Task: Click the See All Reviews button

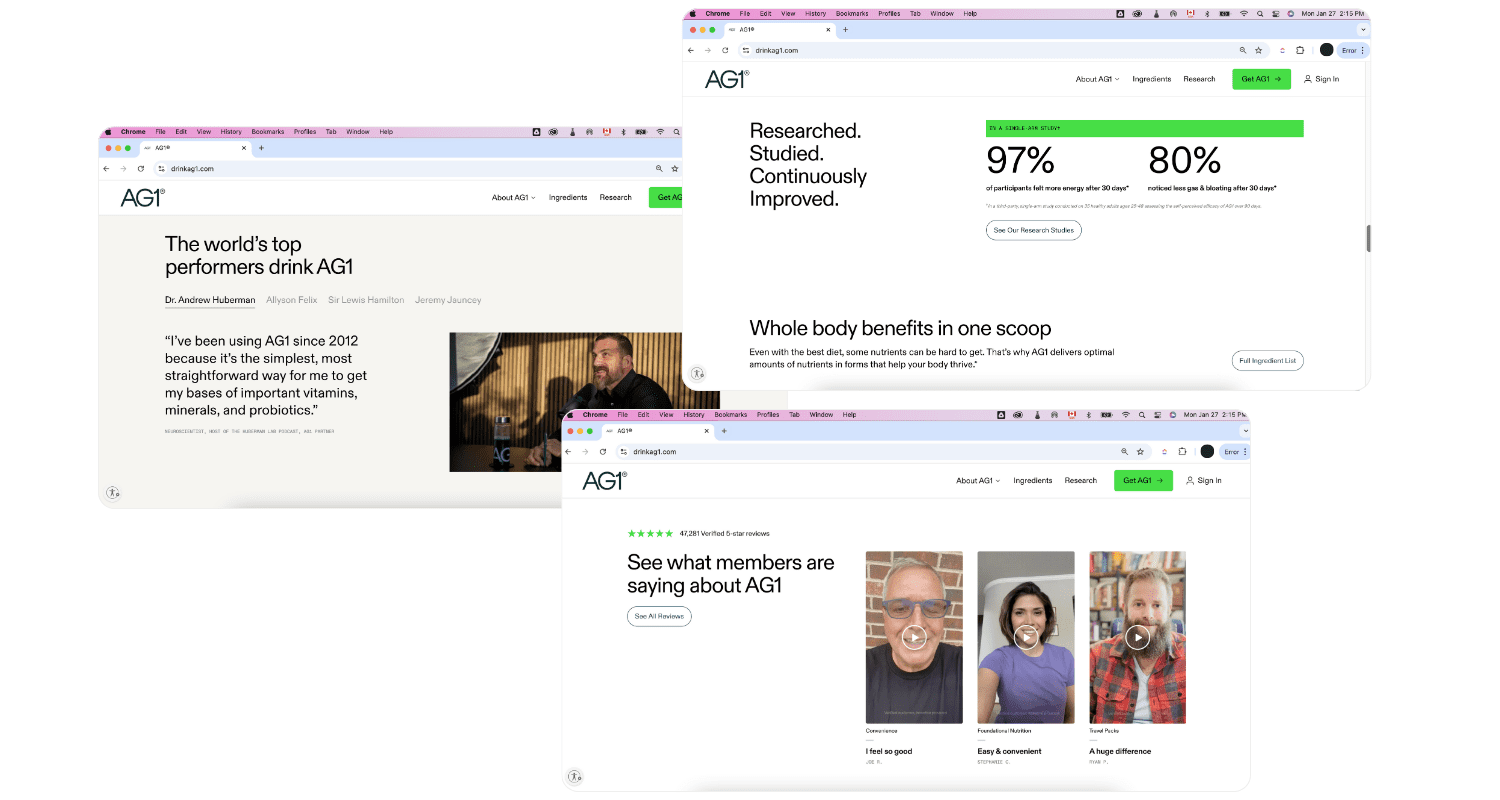Action: (659, 616)
